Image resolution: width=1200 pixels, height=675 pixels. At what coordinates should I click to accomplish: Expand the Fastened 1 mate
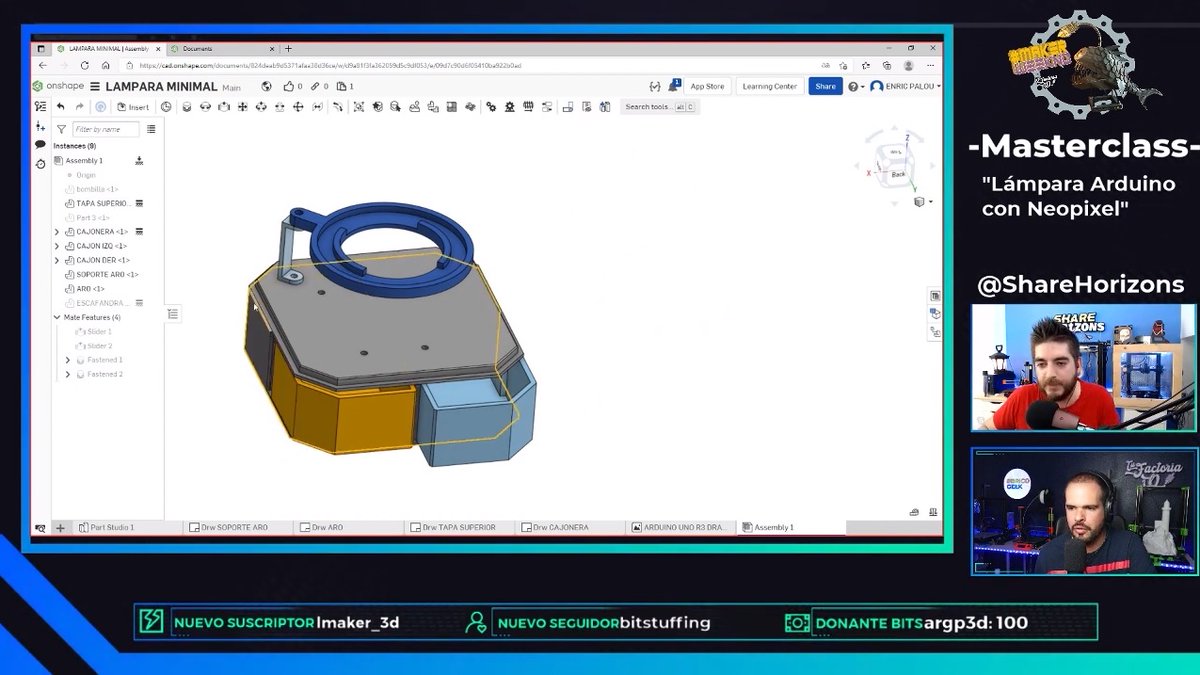[x=68, y=359]
